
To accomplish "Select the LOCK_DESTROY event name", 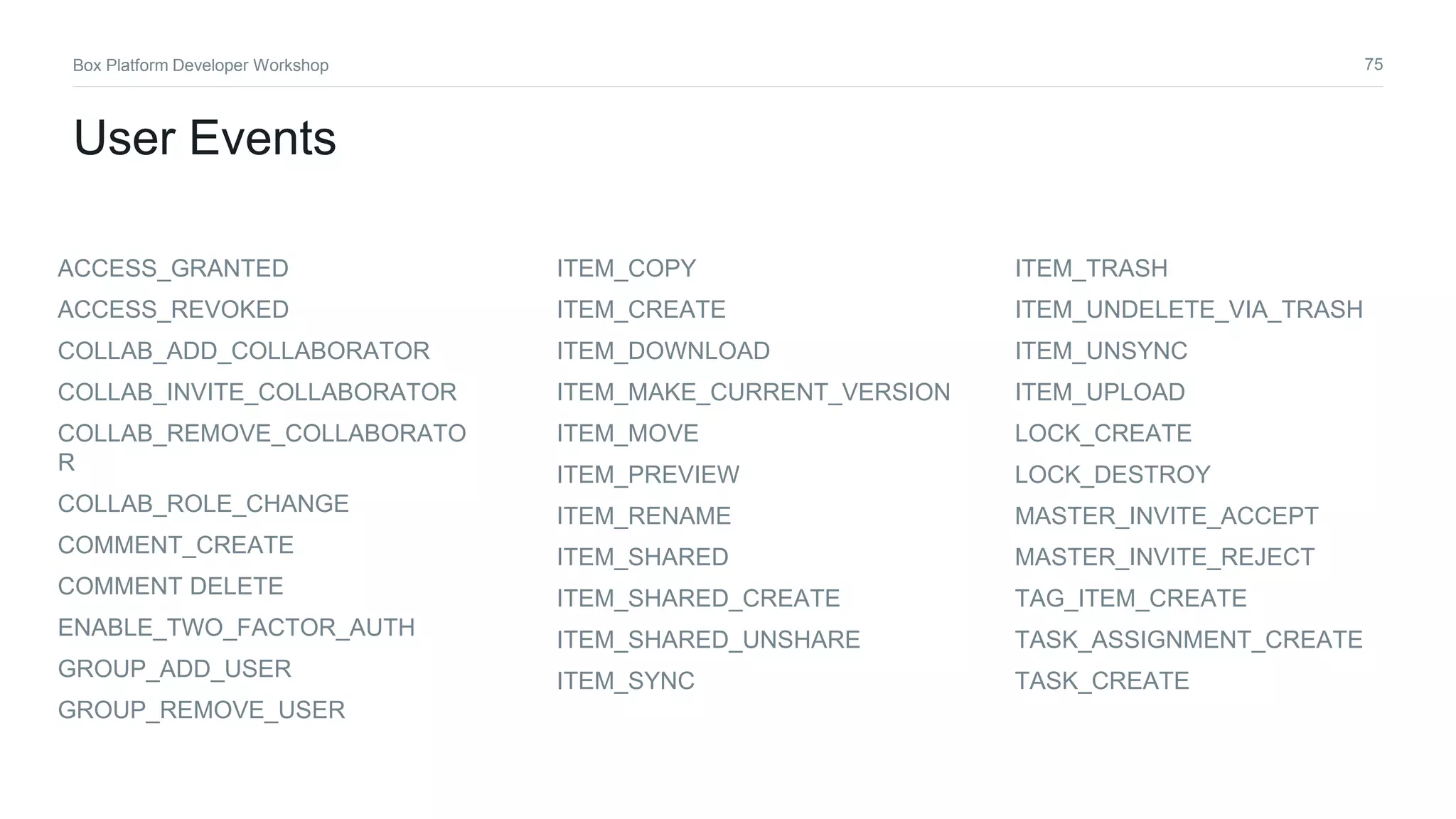I will (1112, 474).
